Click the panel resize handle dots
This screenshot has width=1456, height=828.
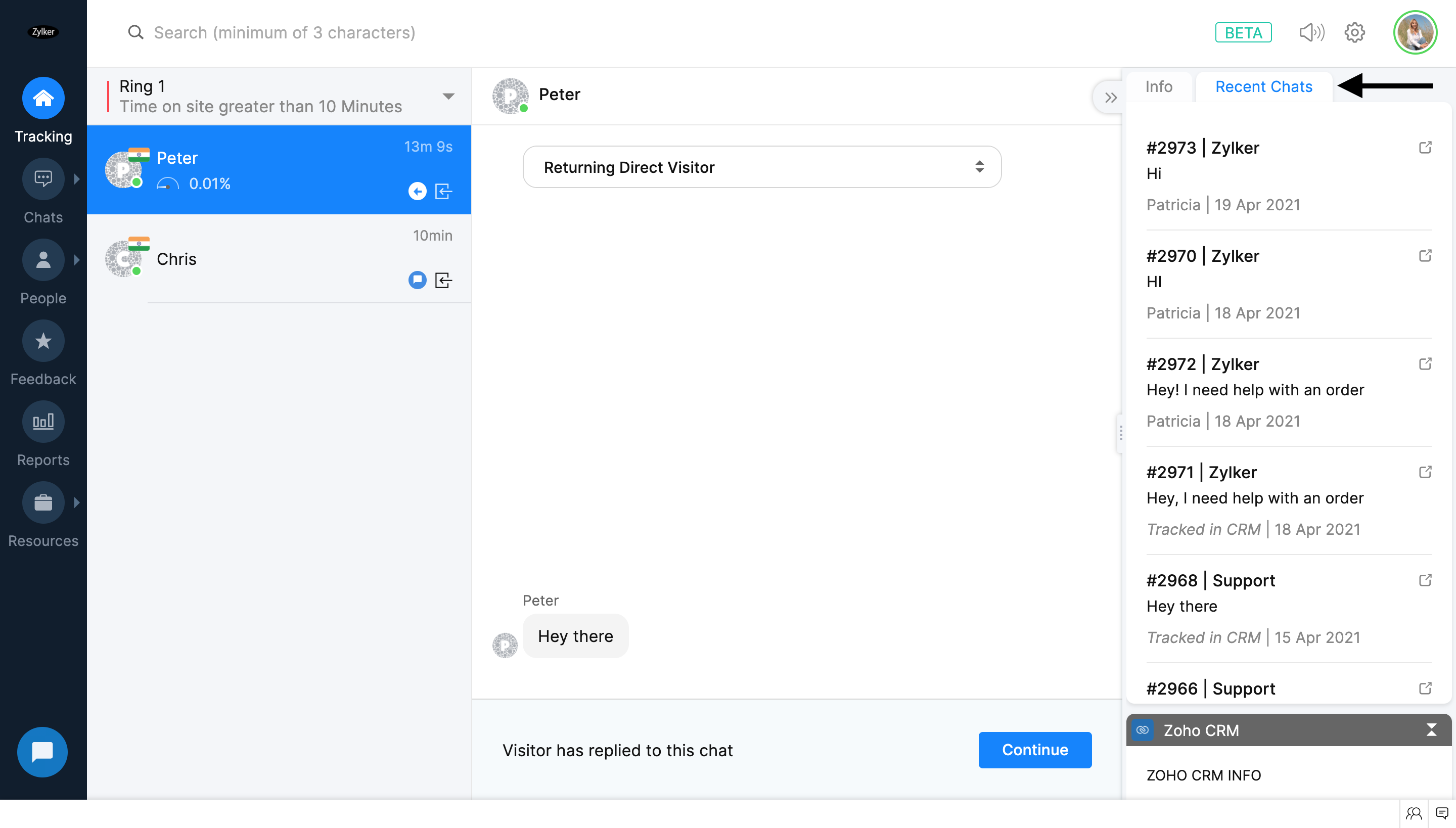(x=1120, y=432)
